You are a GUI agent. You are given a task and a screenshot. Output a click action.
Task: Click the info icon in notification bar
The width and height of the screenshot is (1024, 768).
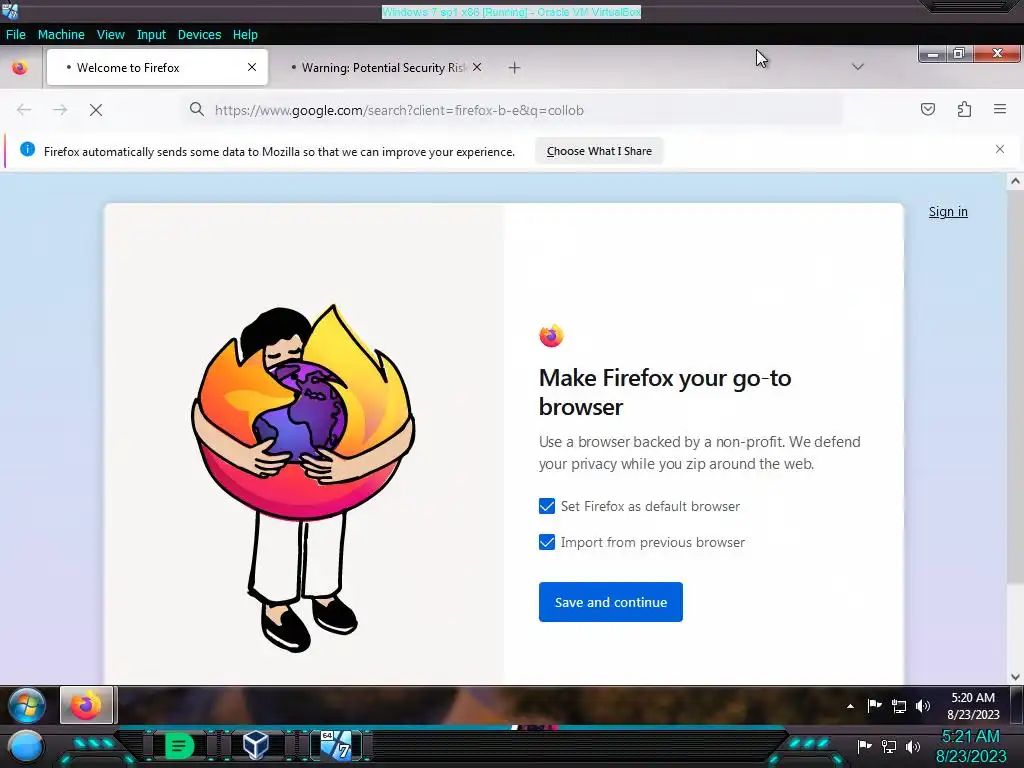[x=27, y=150]
